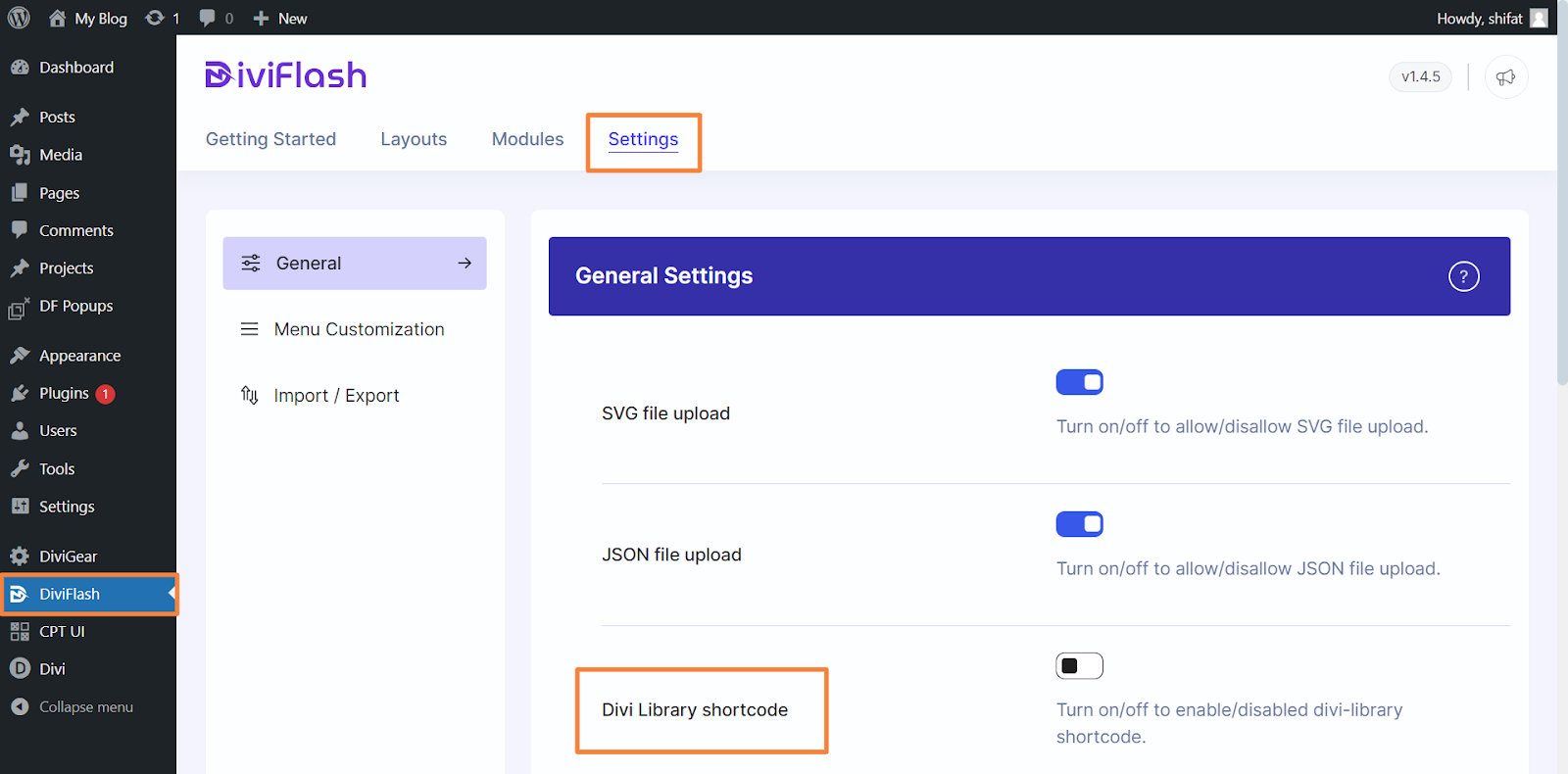
Task: Switch to the Layouts tab
Action: [414, 139]
